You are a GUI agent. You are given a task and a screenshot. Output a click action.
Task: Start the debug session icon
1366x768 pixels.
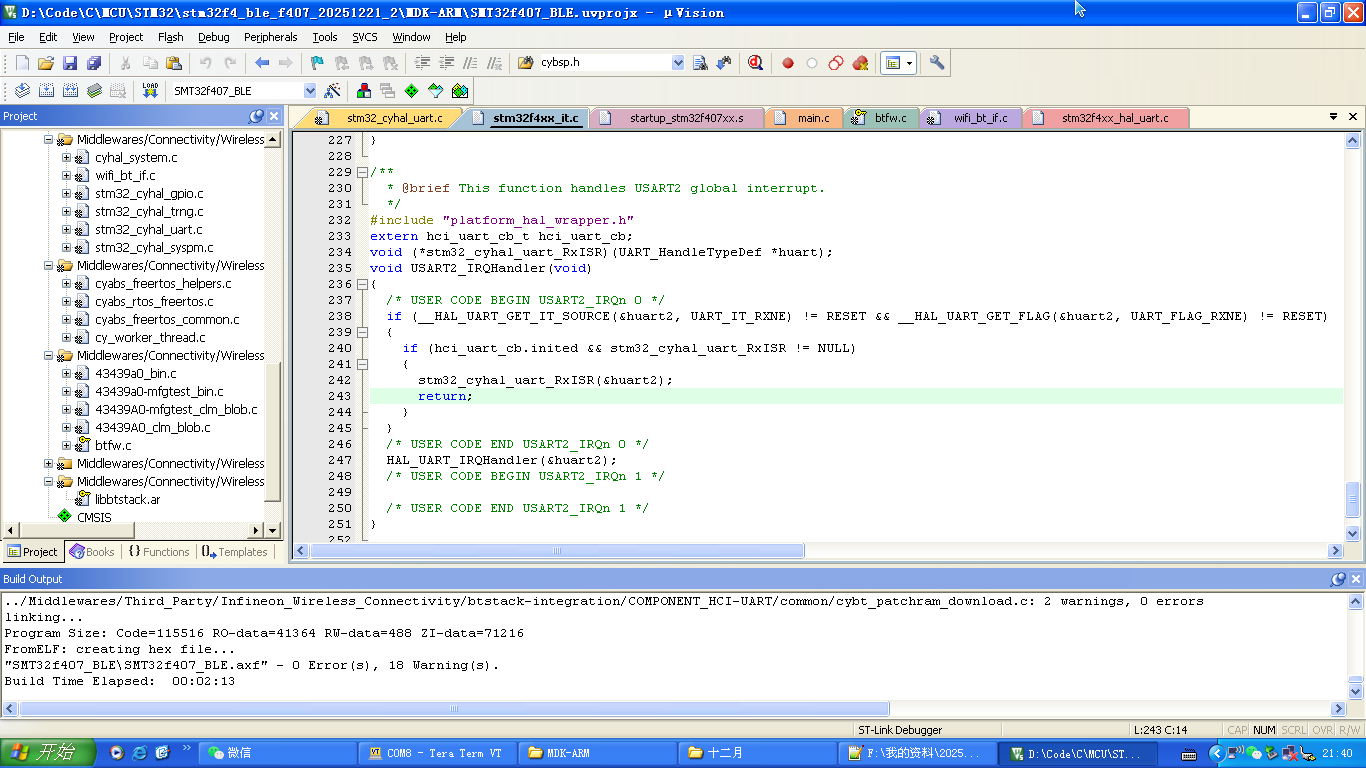pos(755,63)
